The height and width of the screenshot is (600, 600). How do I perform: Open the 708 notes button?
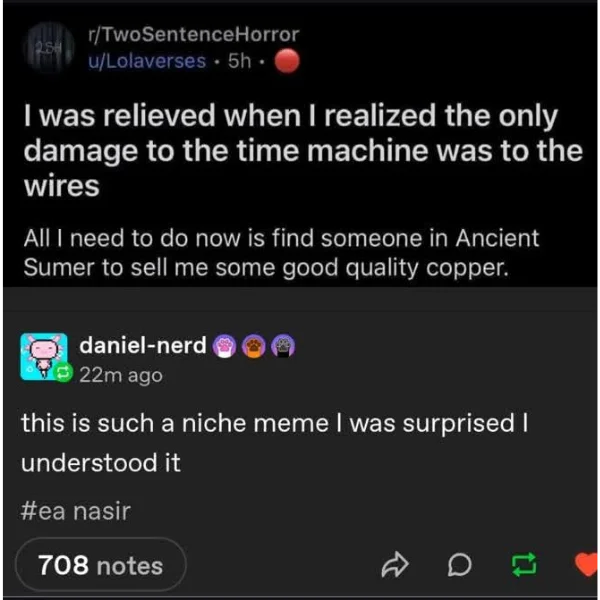click(101, 565)
